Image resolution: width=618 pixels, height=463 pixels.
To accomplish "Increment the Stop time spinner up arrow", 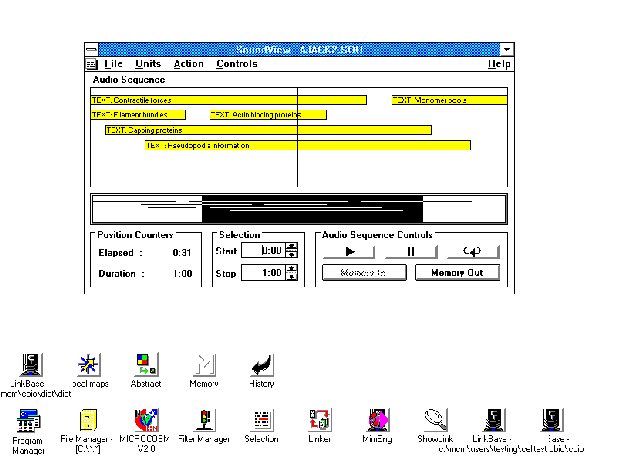I will tap(292, 268).
